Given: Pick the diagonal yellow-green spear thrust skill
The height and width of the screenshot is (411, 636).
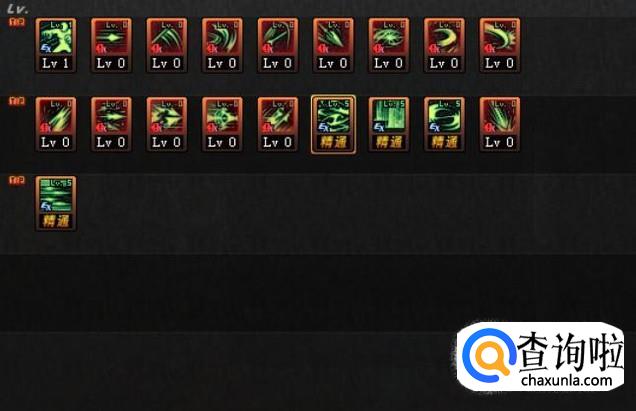Looking at the screenshot, I should [278, 124].
